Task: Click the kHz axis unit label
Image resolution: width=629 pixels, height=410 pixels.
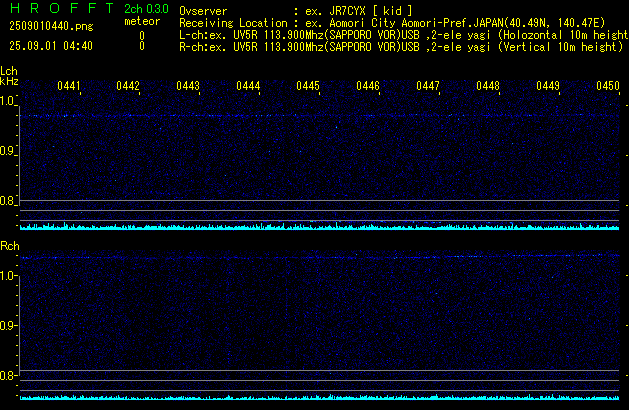Action: click(x=9, y=81)
